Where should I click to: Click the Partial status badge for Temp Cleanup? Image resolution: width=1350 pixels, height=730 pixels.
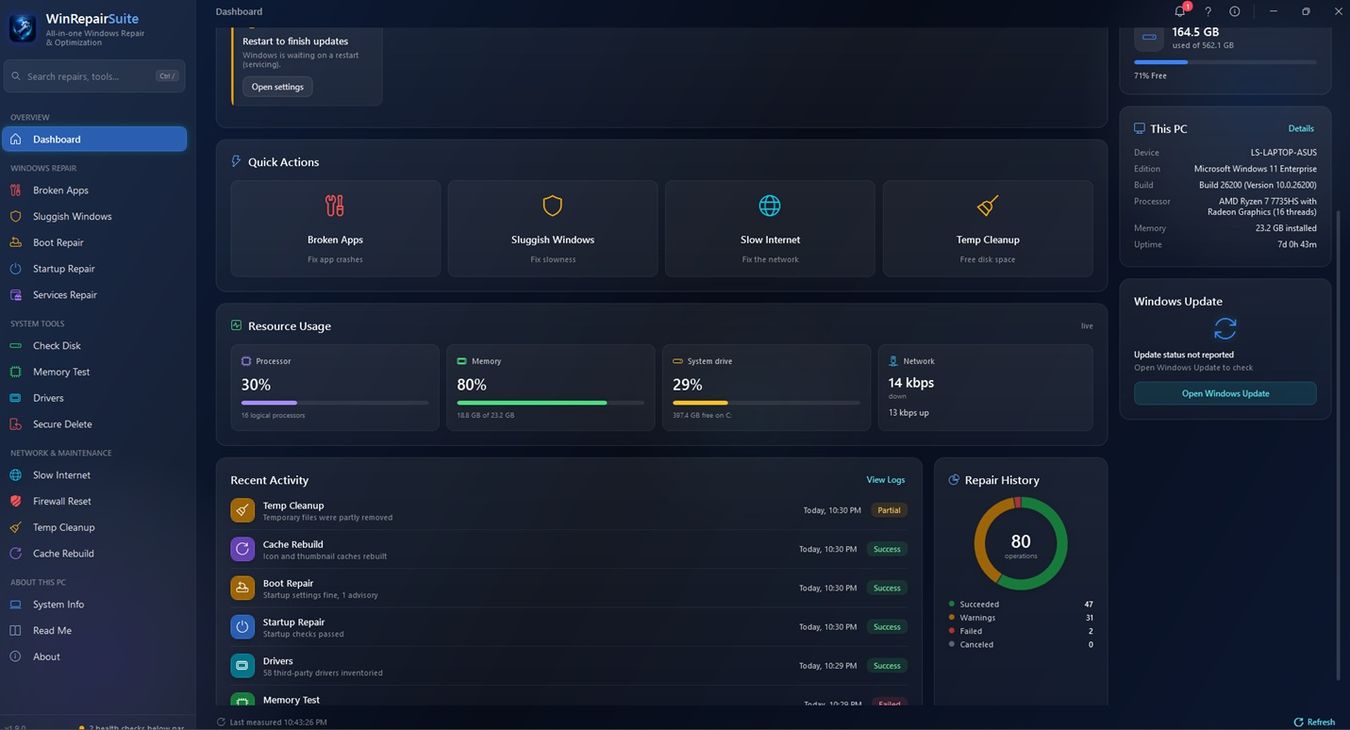pyautogui.click(x=889, y=510)
